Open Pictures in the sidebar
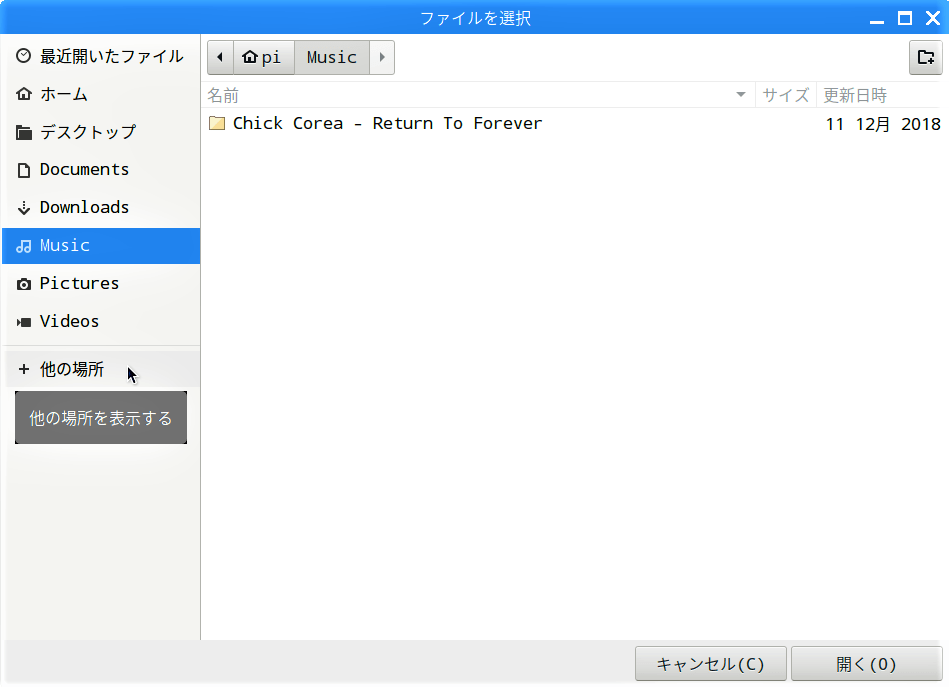 click(101, 284)
